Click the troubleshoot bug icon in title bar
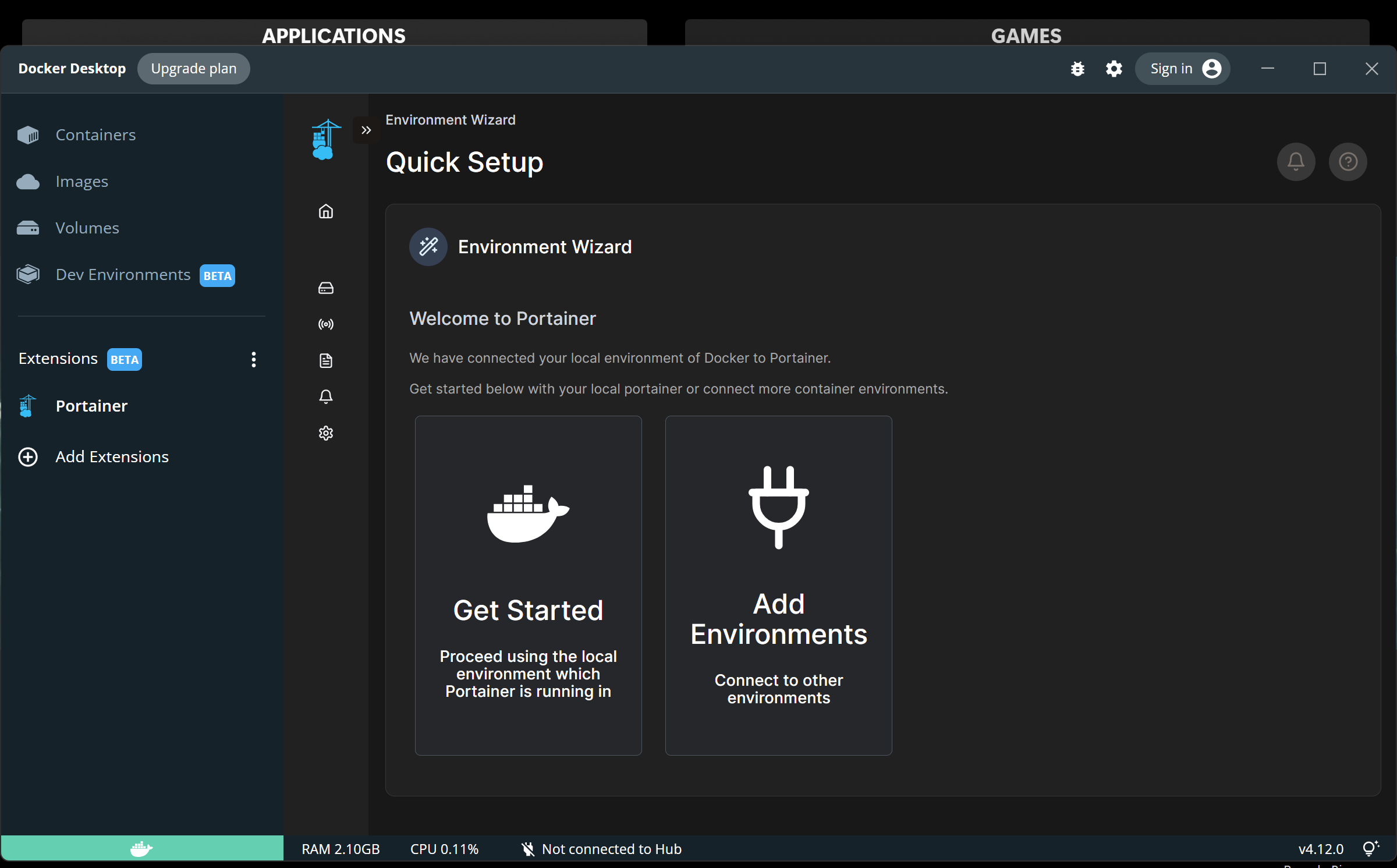1397x868 pixels. [x=1077, y=69]
